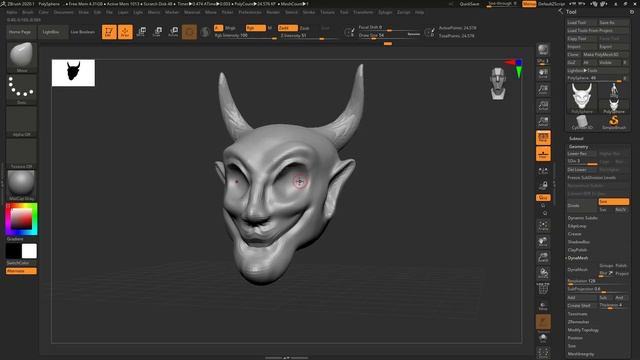Click the AAHalf icon
The image size is (640, 360).
(x=543, y=122)
